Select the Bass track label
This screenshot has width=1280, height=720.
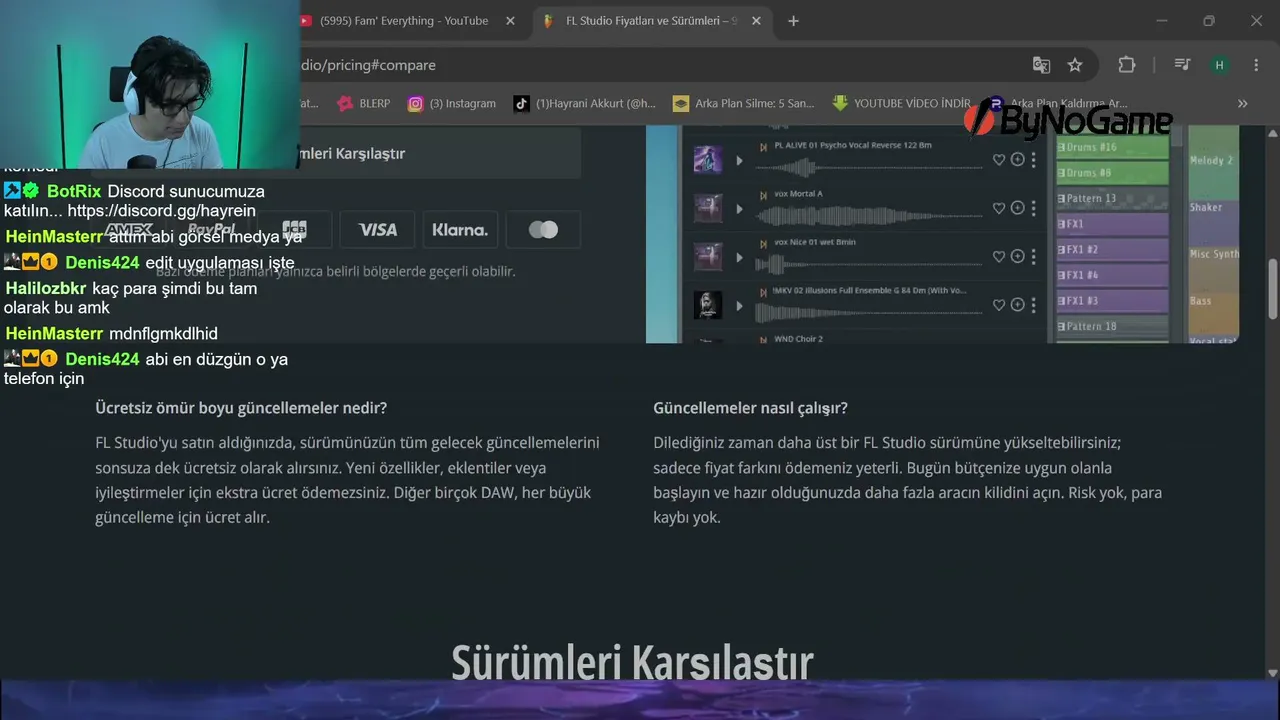(1200, 301)
